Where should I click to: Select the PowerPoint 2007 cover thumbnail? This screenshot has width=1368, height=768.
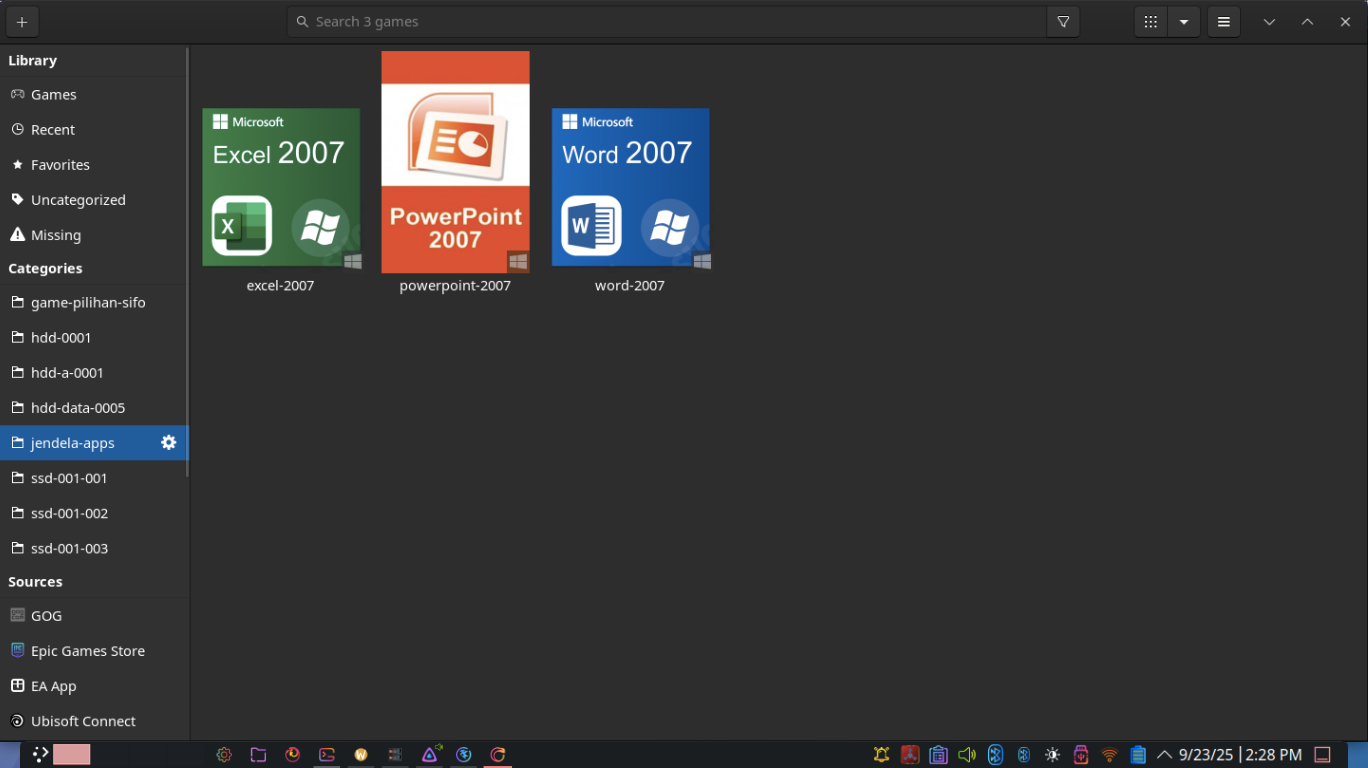[x=455, y=162]
